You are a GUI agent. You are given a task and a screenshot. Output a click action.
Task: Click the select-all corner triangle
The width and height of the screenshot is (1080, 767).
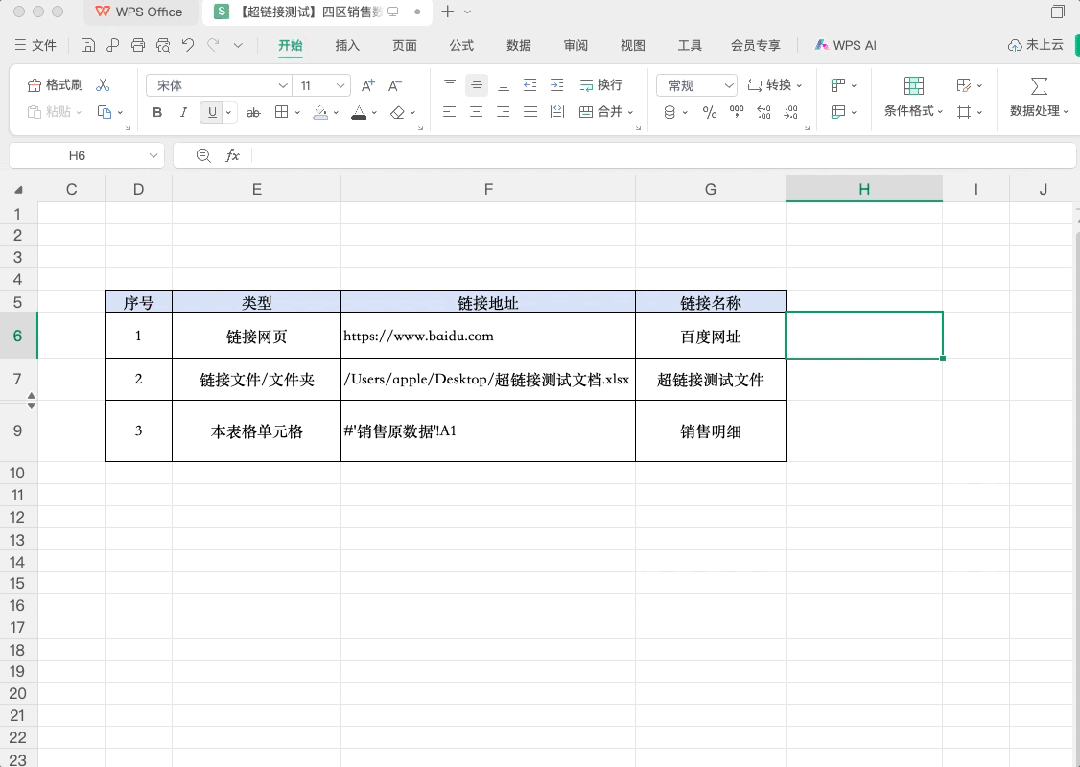click(x=19, y=190)
